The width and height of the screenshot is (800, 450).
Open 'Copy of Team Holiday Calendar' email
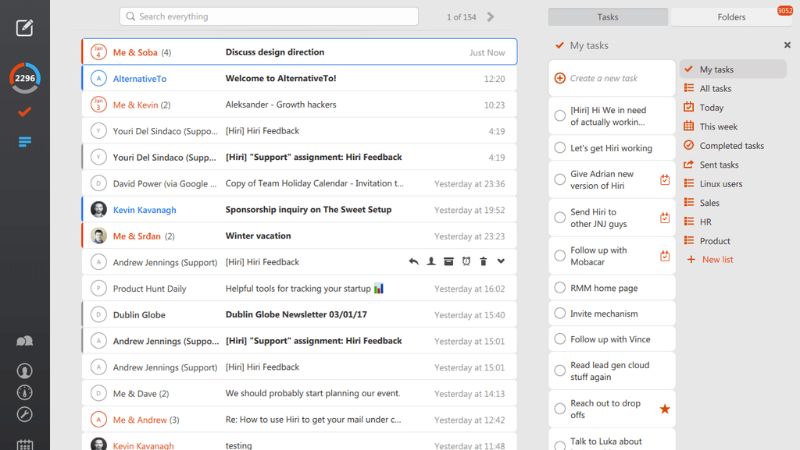click(x=299, y=183)
